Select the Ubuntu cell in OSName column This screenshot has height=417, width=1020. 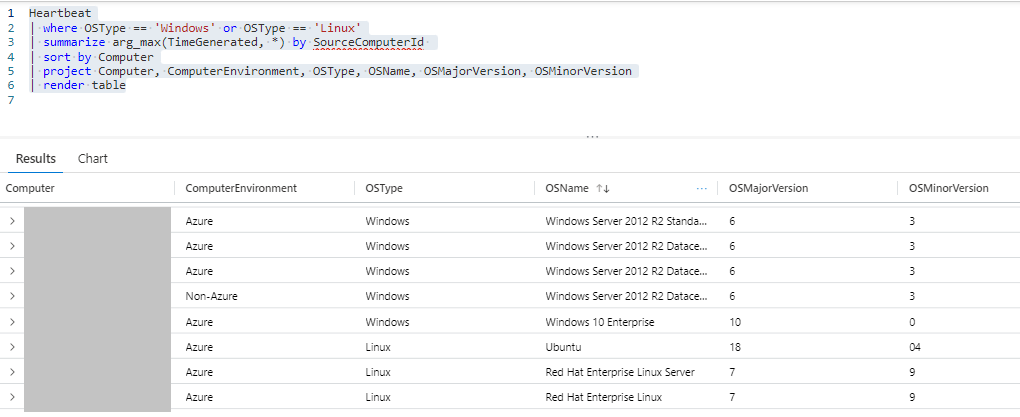click(x=565, y=347)
